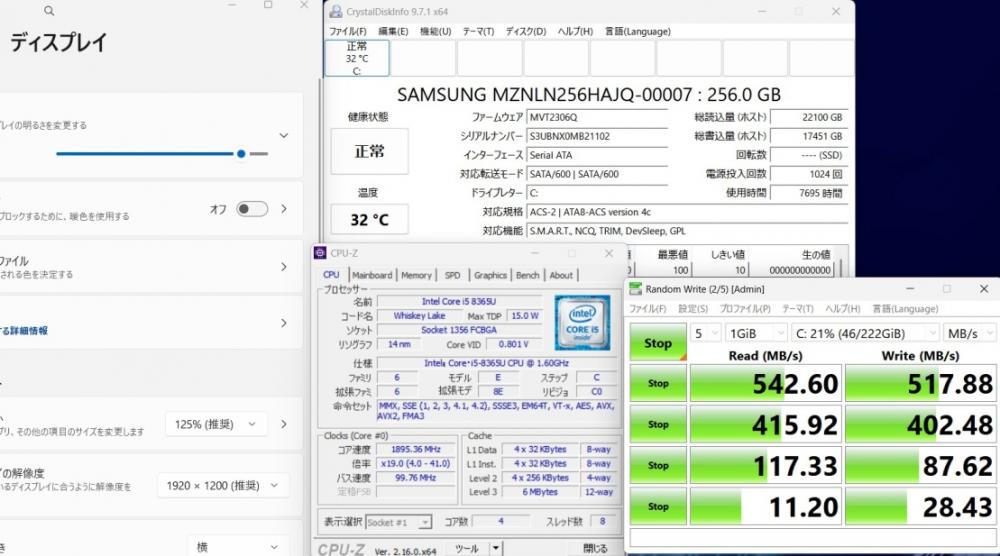Click the firmware field MVT2306Q

(597, 117)
